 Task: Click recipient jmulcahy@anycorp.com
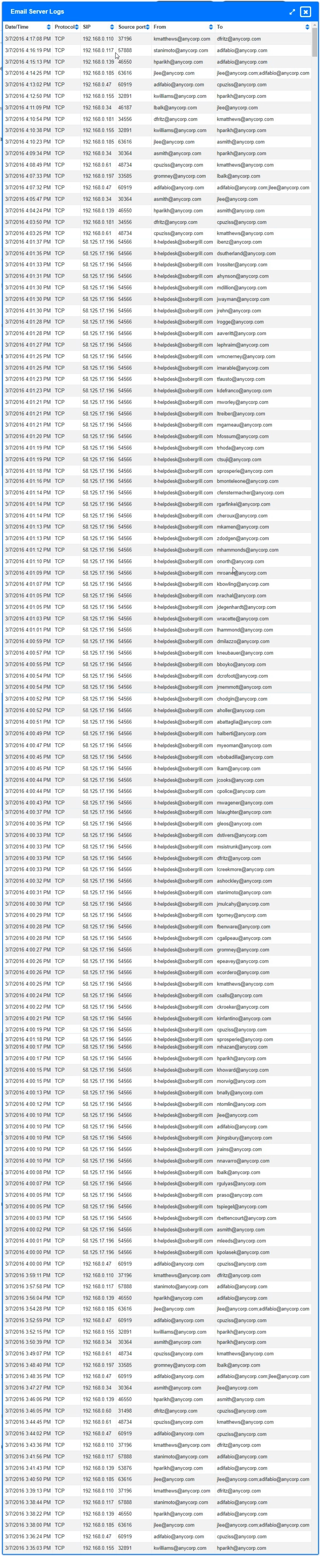(243, 905)
